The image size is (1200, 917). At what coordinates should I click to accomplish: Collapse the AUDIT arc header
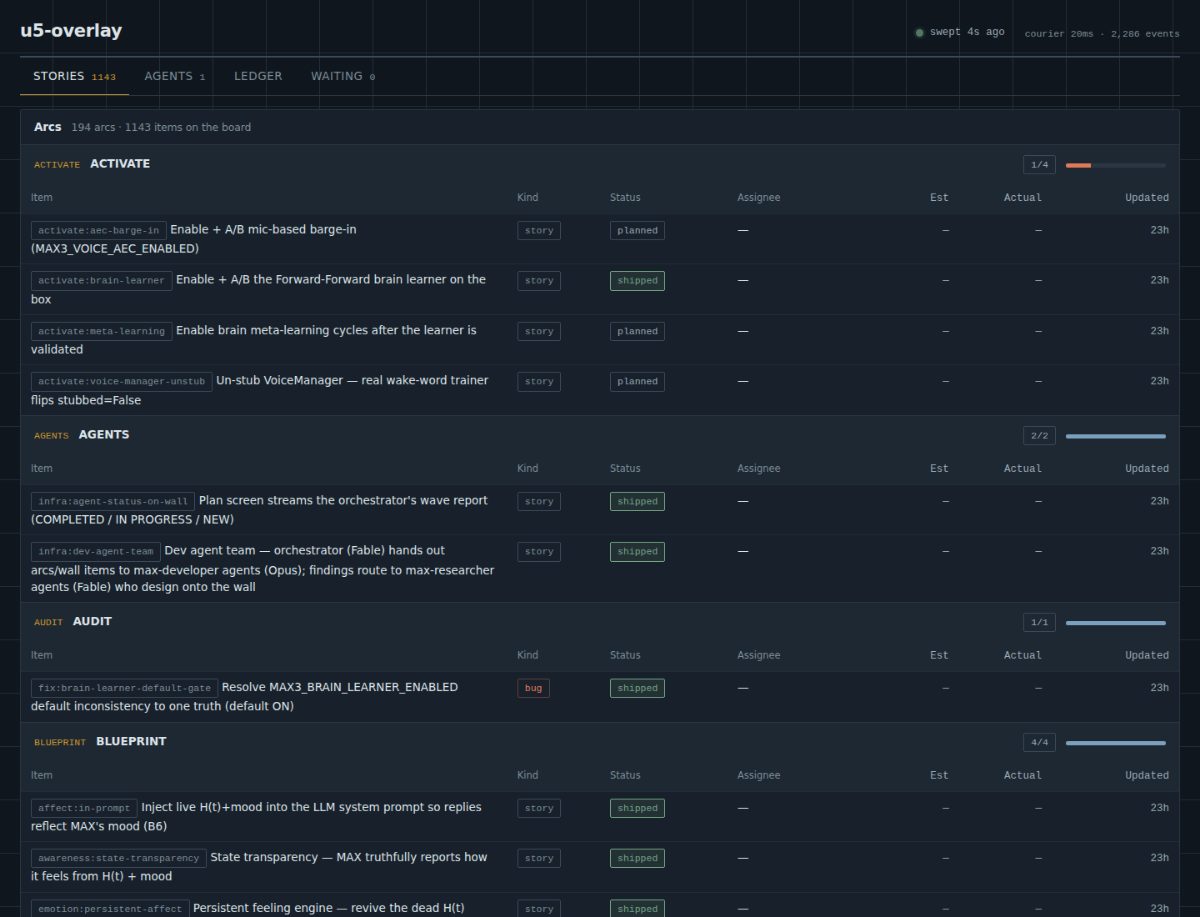tap(600, 622)
